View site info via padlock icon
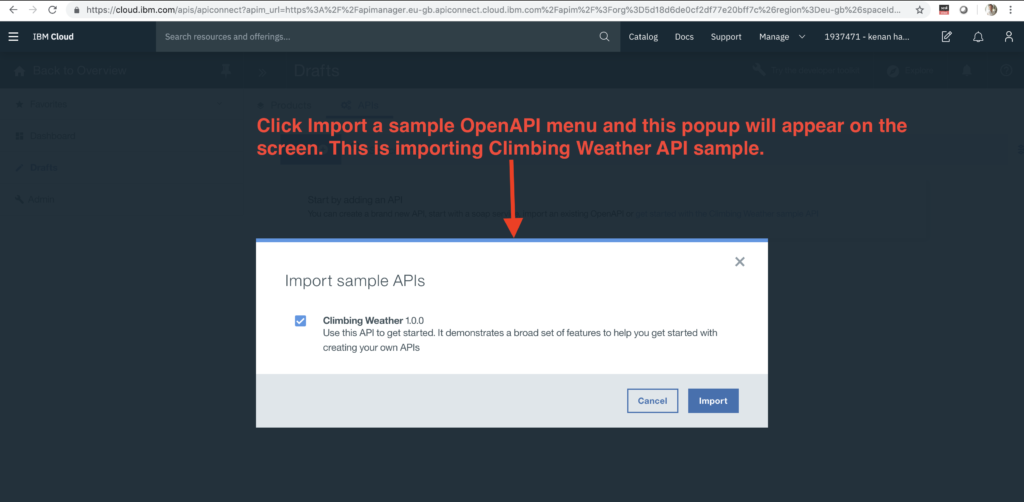Image resolution: width=1024 pixels, height=502 pixels. pos(77,10)
